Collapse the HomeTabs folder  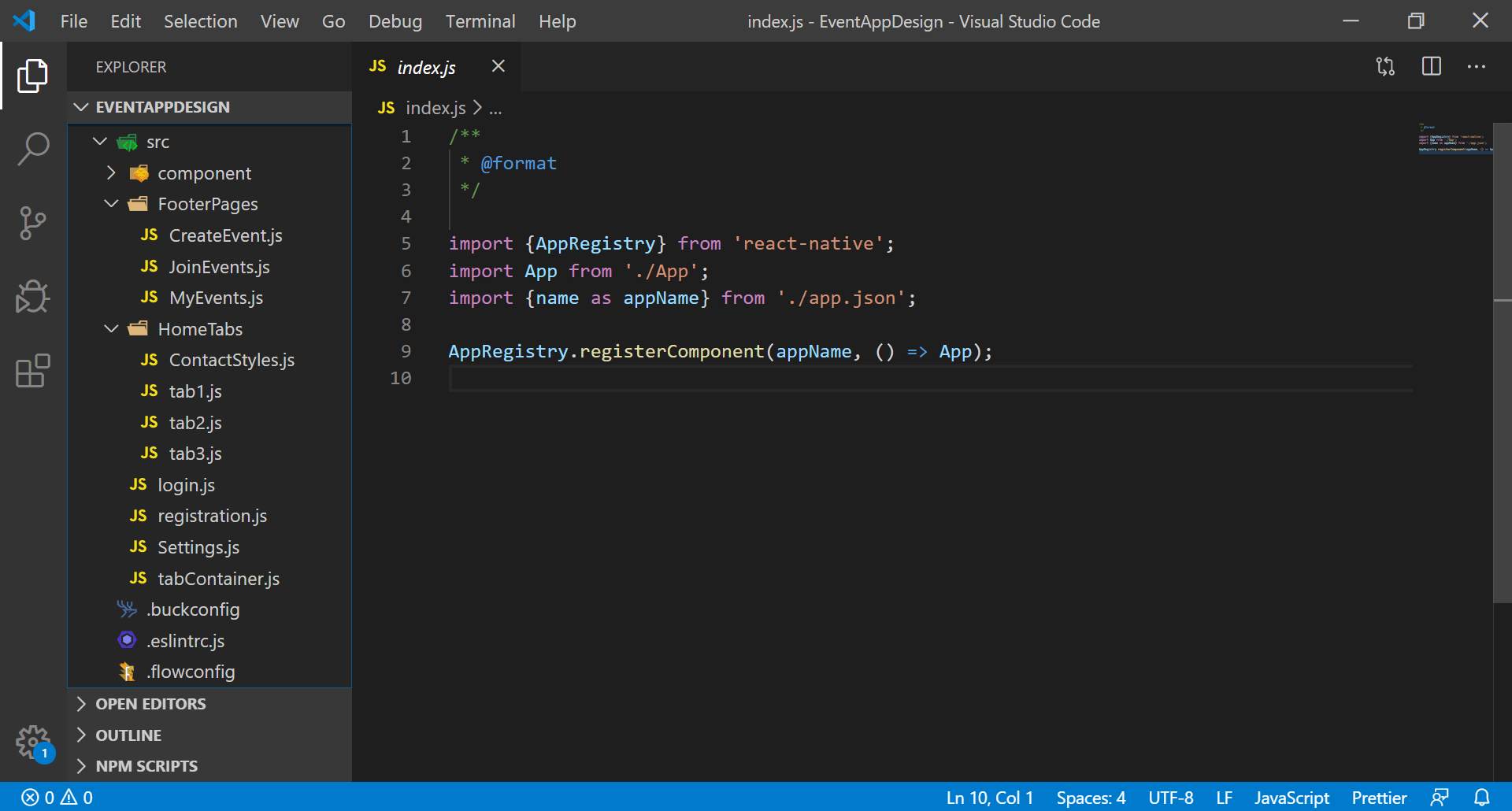(x=209, y=329)
